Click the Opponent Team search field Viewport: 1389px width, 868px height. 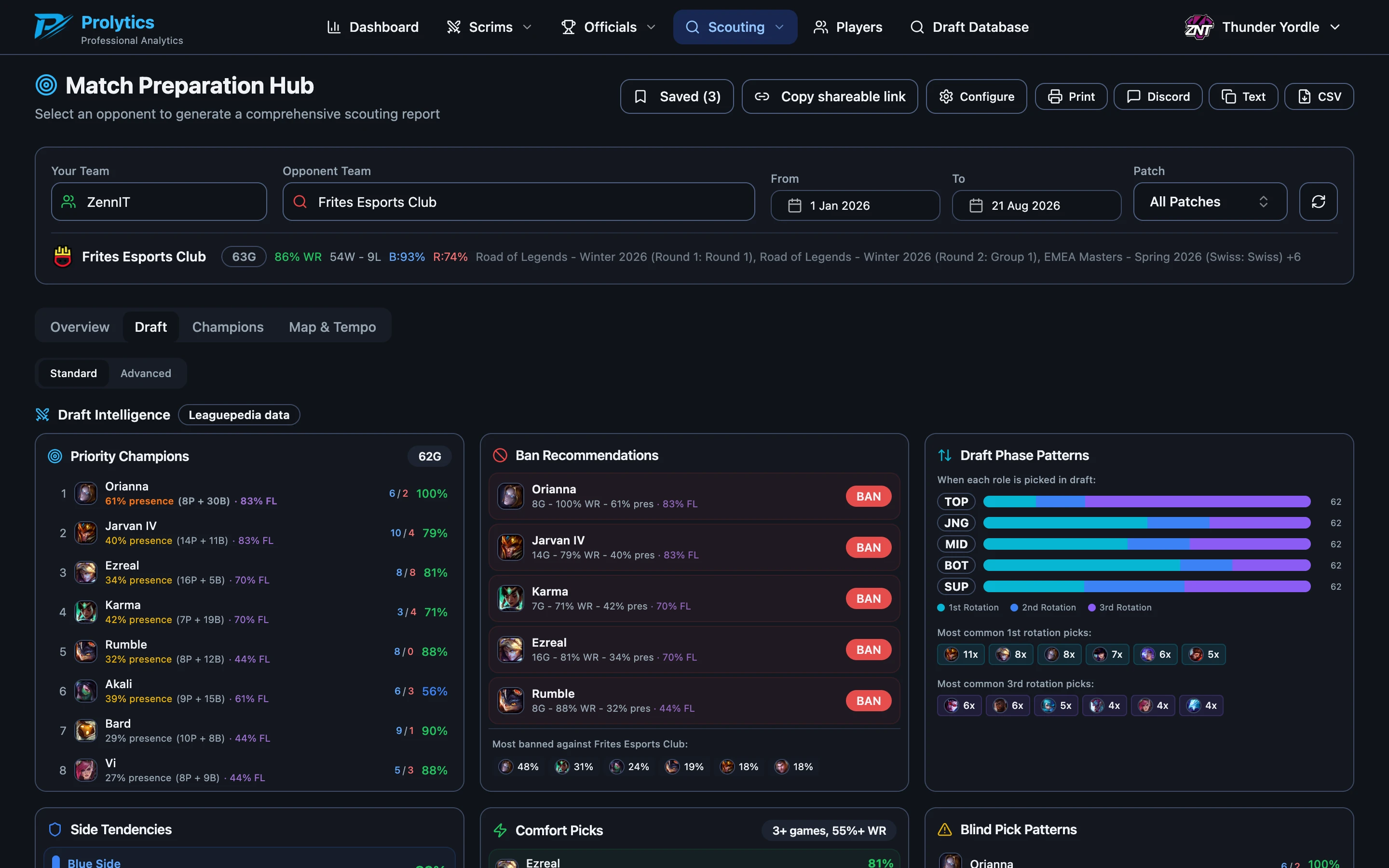coord(518,202)
